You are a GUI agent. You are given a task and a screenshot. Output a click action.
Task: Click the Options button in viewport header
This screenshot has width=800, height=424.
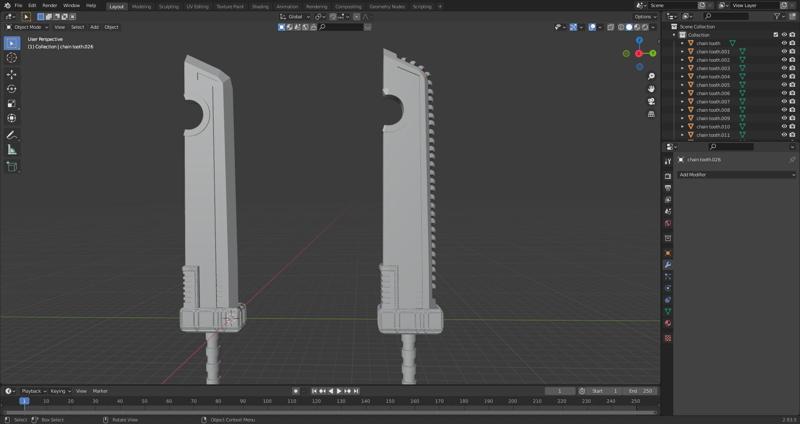click(645, 17)
